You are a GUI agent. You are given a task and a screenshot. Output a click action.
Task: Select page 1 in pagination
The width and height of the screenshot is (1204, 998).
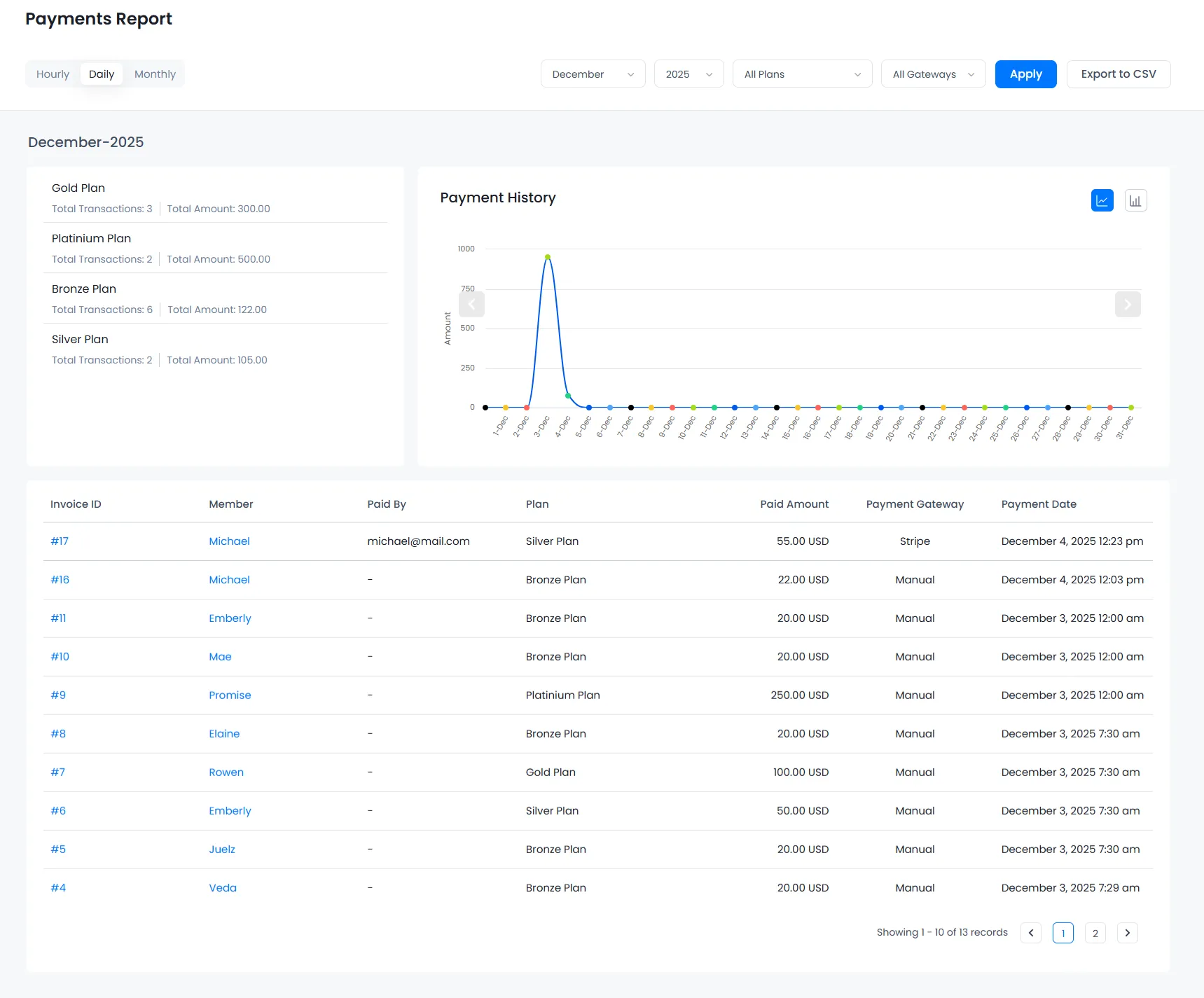click(x=1063, y=933)
